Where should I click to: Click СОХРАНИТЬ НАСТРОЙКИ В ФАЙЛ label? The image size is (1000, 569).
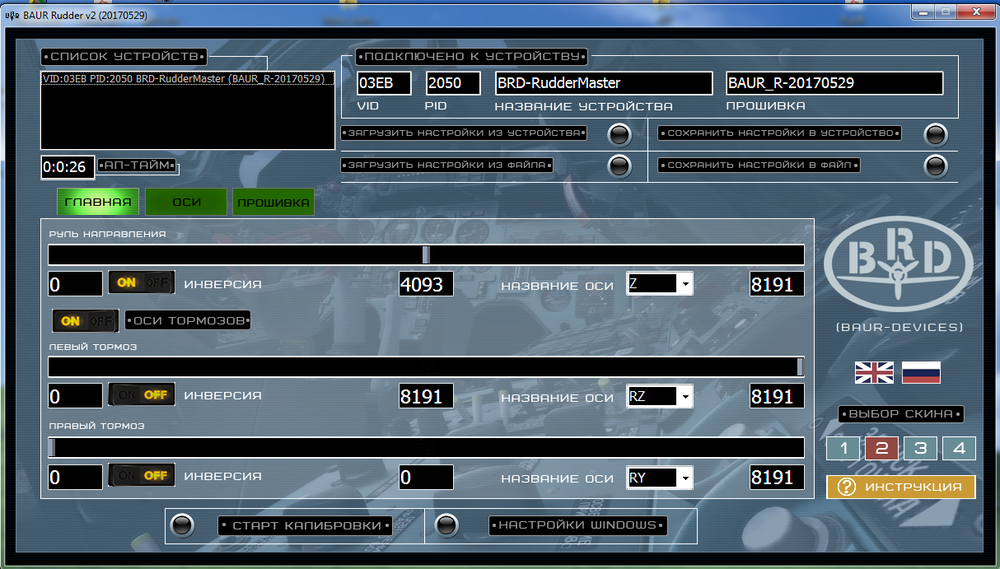(x=759, y=165)
